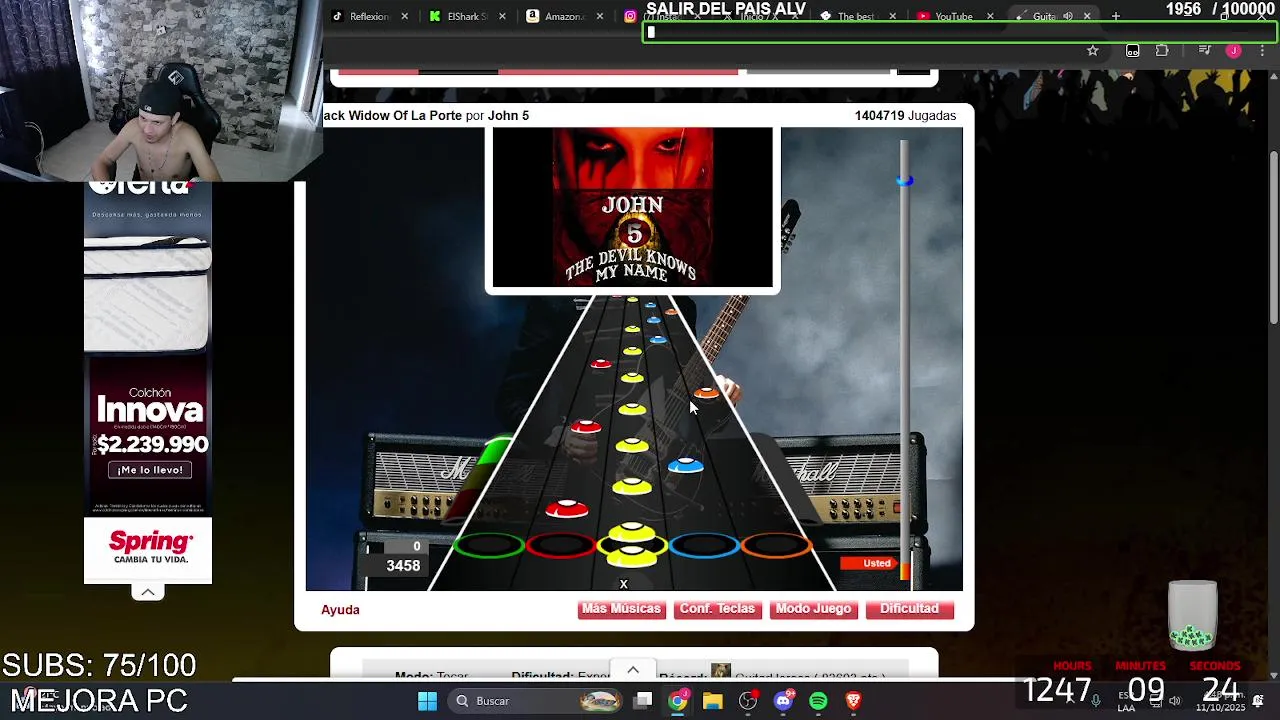Click the 1404719 Jugadas play count

coord(905,116)
